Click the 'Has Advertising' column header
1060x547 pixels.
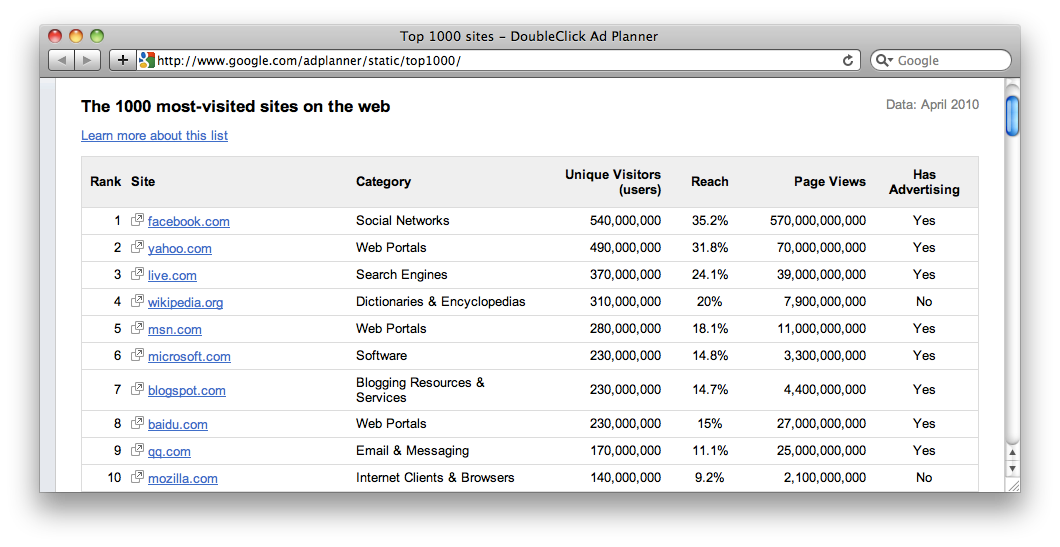924,182
